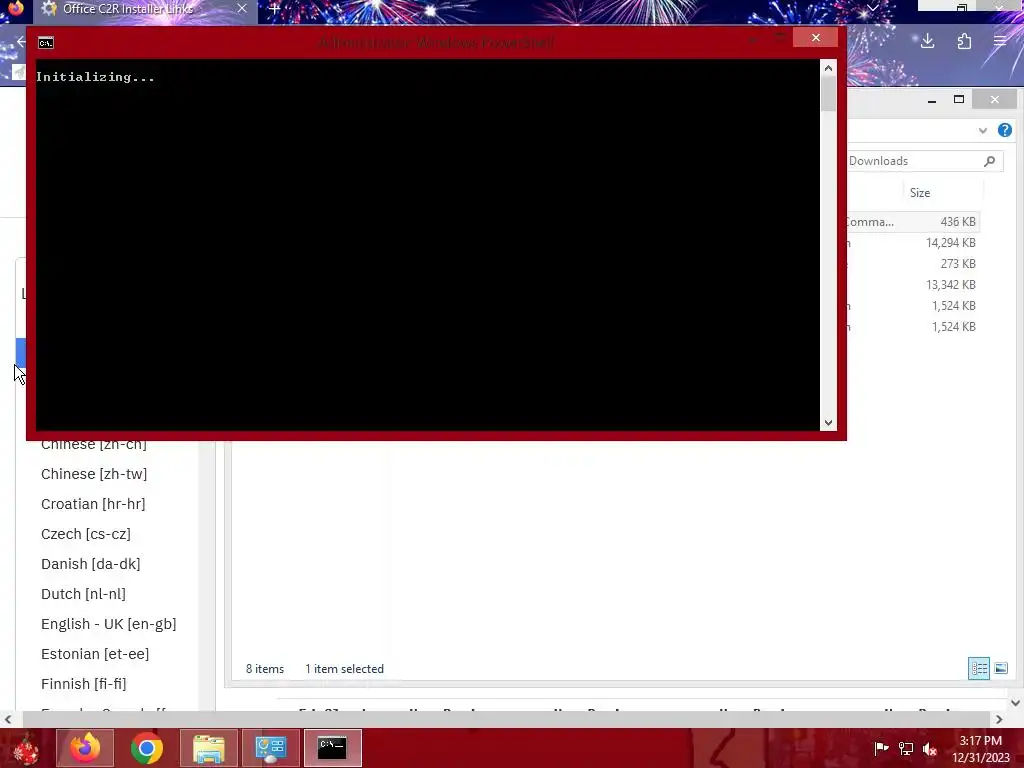Sort files by Size column

pyautogui.click(x=920, y=193)
